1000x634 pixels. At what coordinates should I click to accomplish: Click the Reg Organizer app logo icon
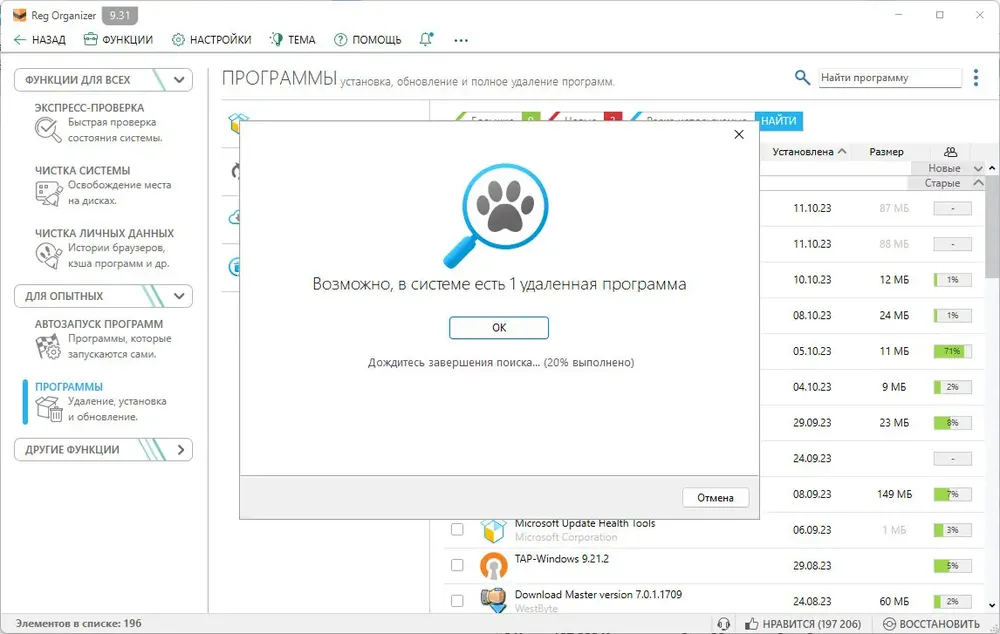[19, 15]
